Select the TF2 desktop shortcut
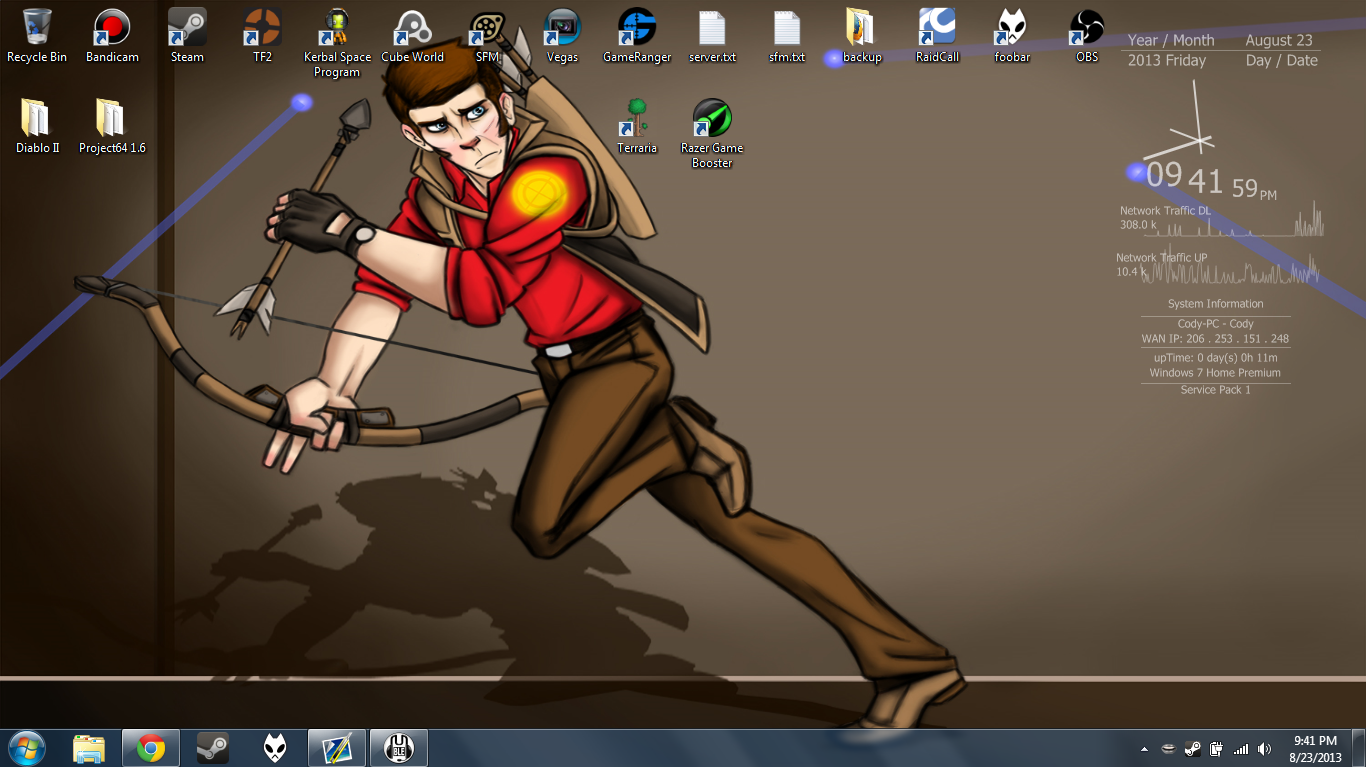 point(262,36)
